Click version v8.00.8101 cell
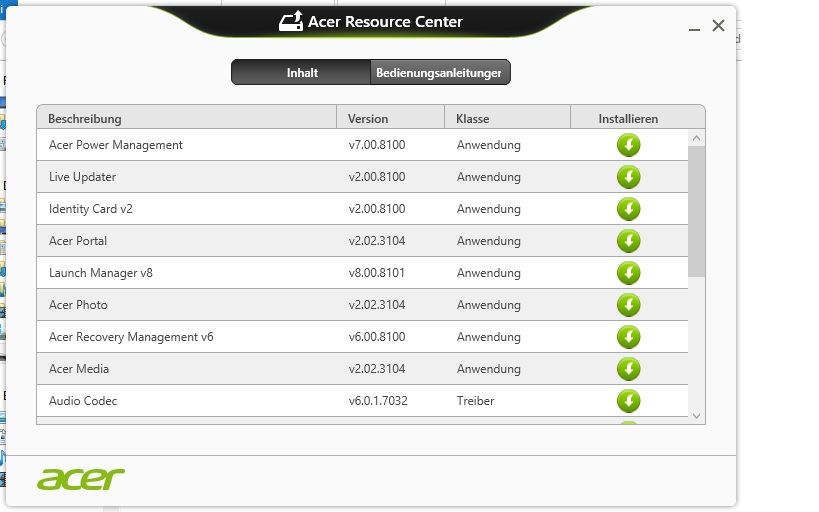 377,273
